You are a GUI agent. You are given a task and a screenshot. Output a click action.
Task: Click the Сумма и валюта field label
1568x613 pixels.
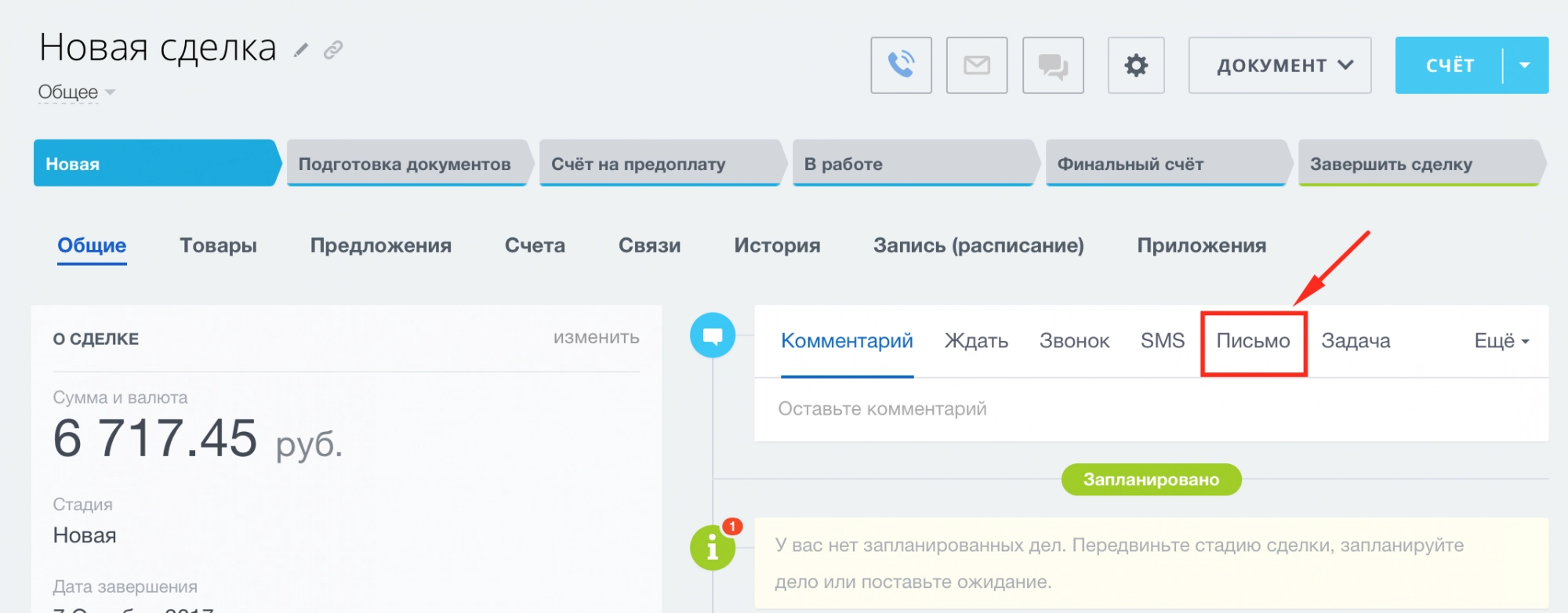120,398
